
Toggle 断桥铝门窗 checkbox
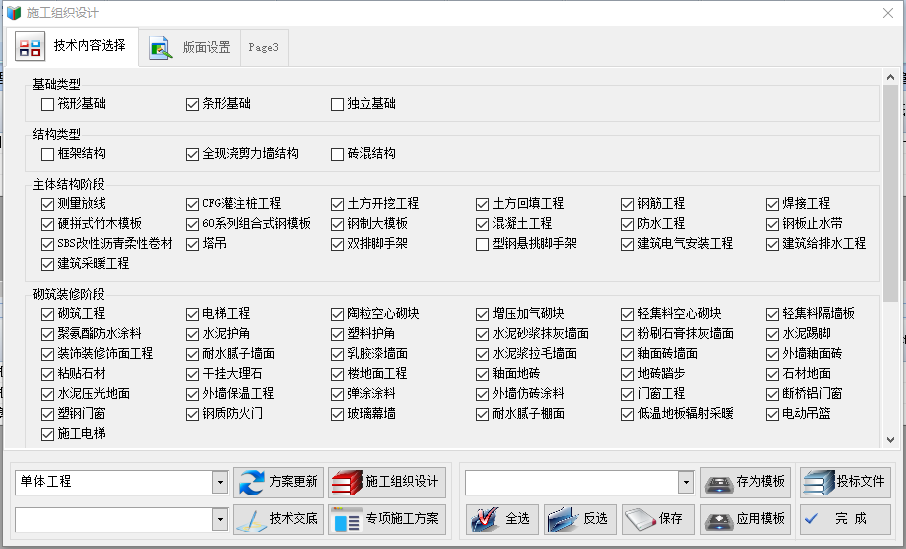click(773, 395)
